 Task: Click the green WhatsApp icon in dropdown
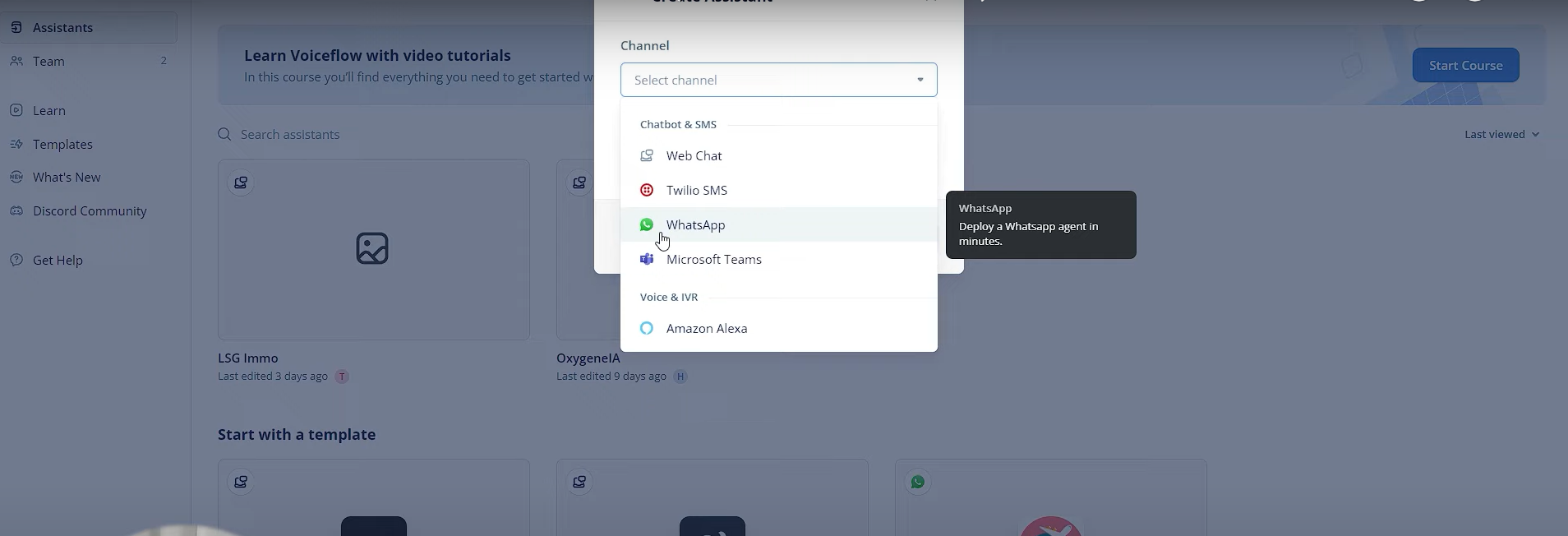pyautogui.click(x=647, y=224)
